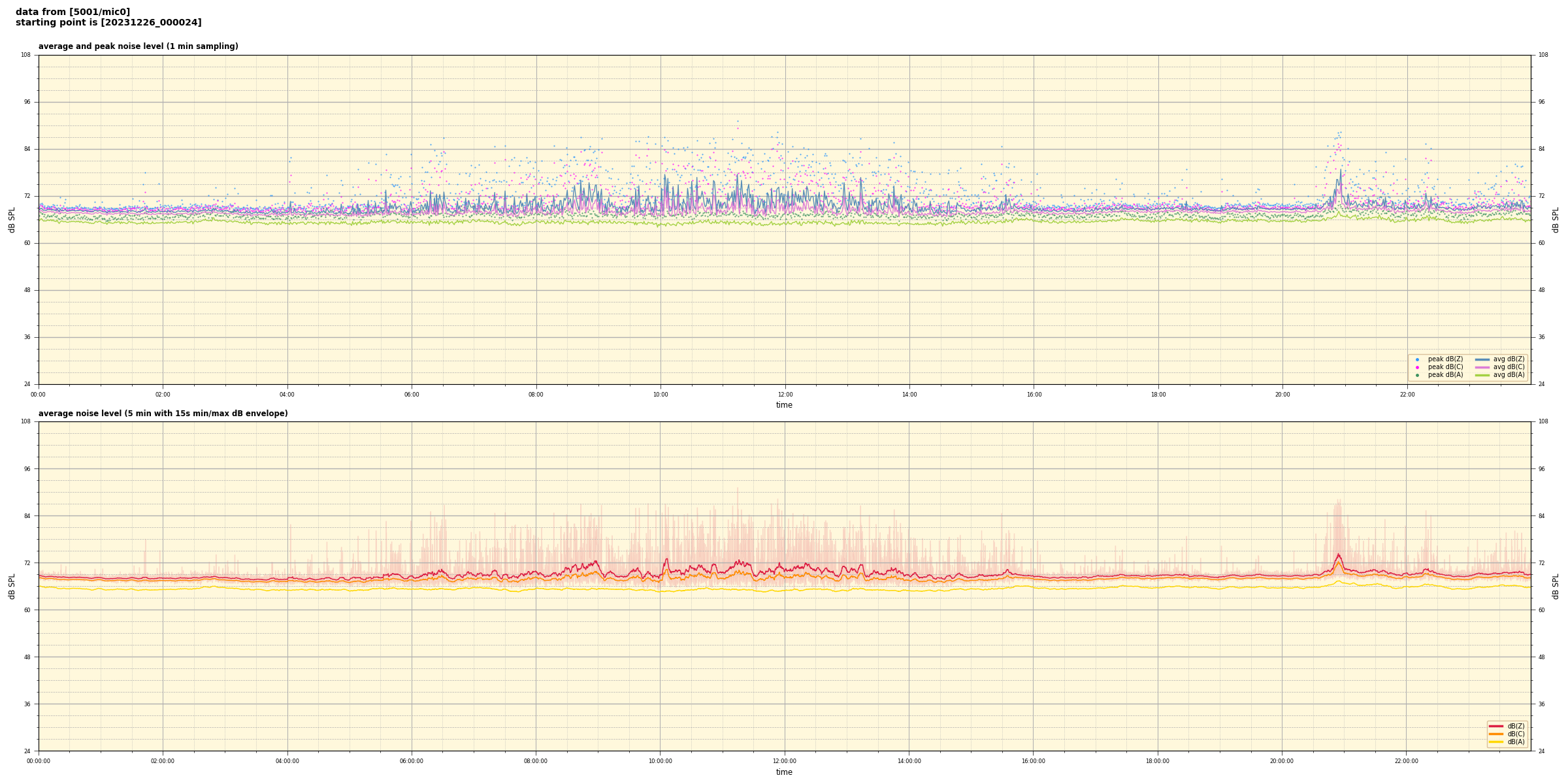Click avg dB(C) legend line
Image resolution: width=1568 pixels, height=784 pixels.
click(1482, 367)
